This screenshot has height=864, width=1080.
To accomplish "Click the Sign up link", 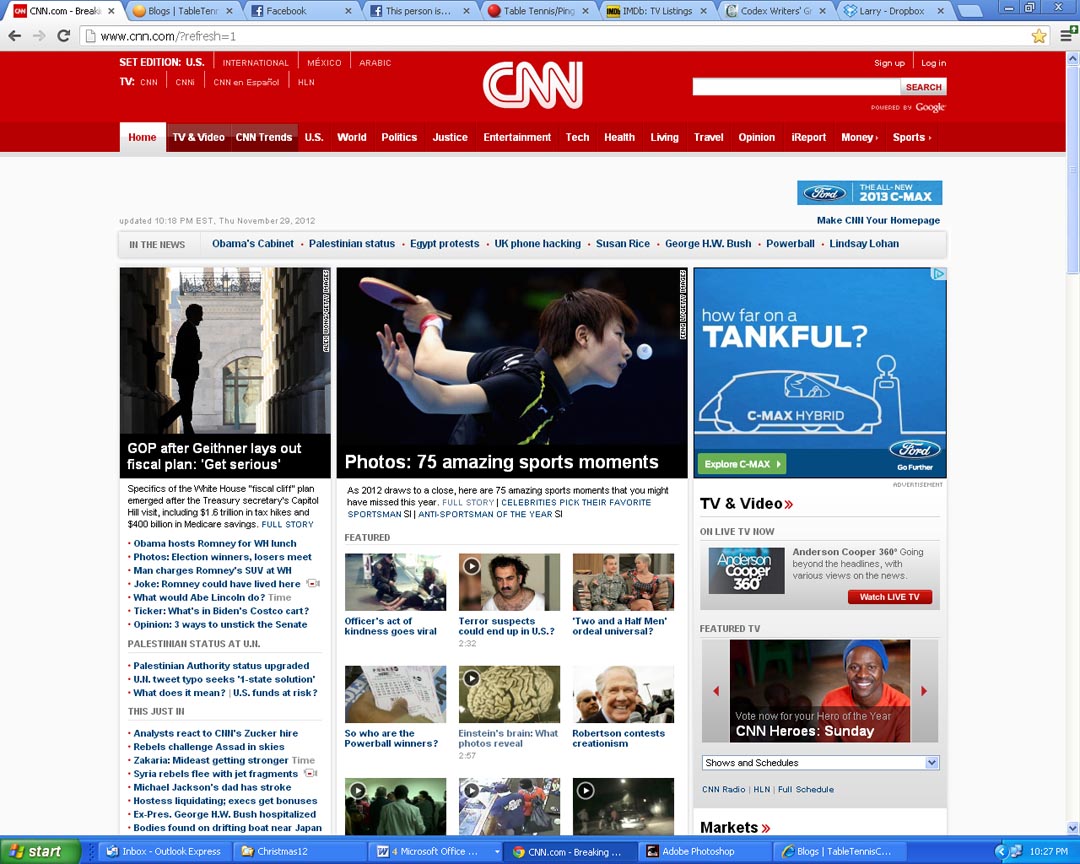I will pos(889,63).
